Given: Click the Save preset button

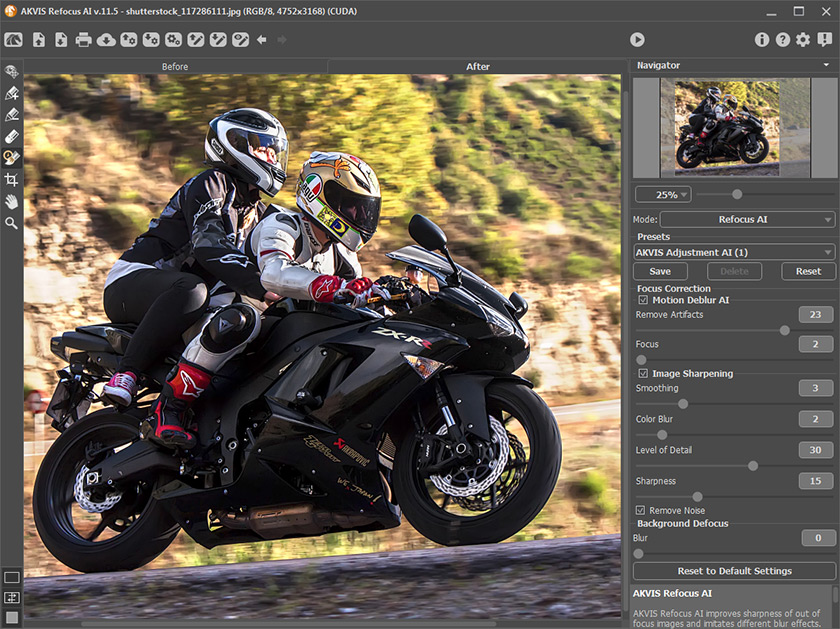Looking at the screenshot, I should click(x=660, y=271).
